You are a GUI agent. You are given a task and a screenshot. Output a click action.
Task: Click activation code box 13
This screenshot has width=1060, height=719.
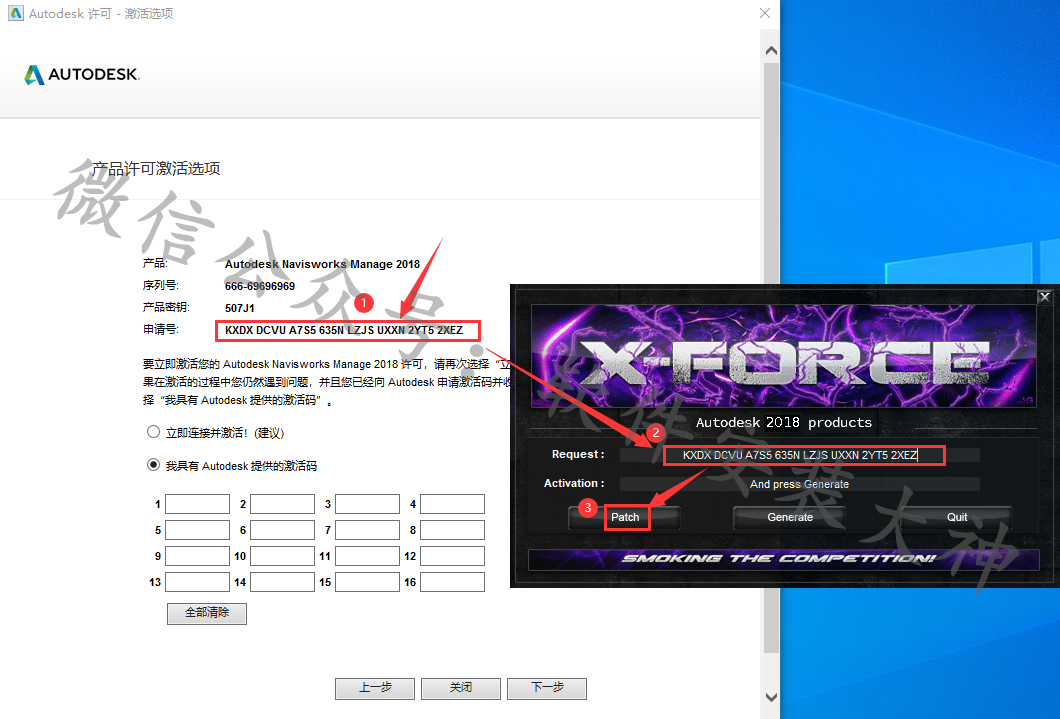pos(197,582)
